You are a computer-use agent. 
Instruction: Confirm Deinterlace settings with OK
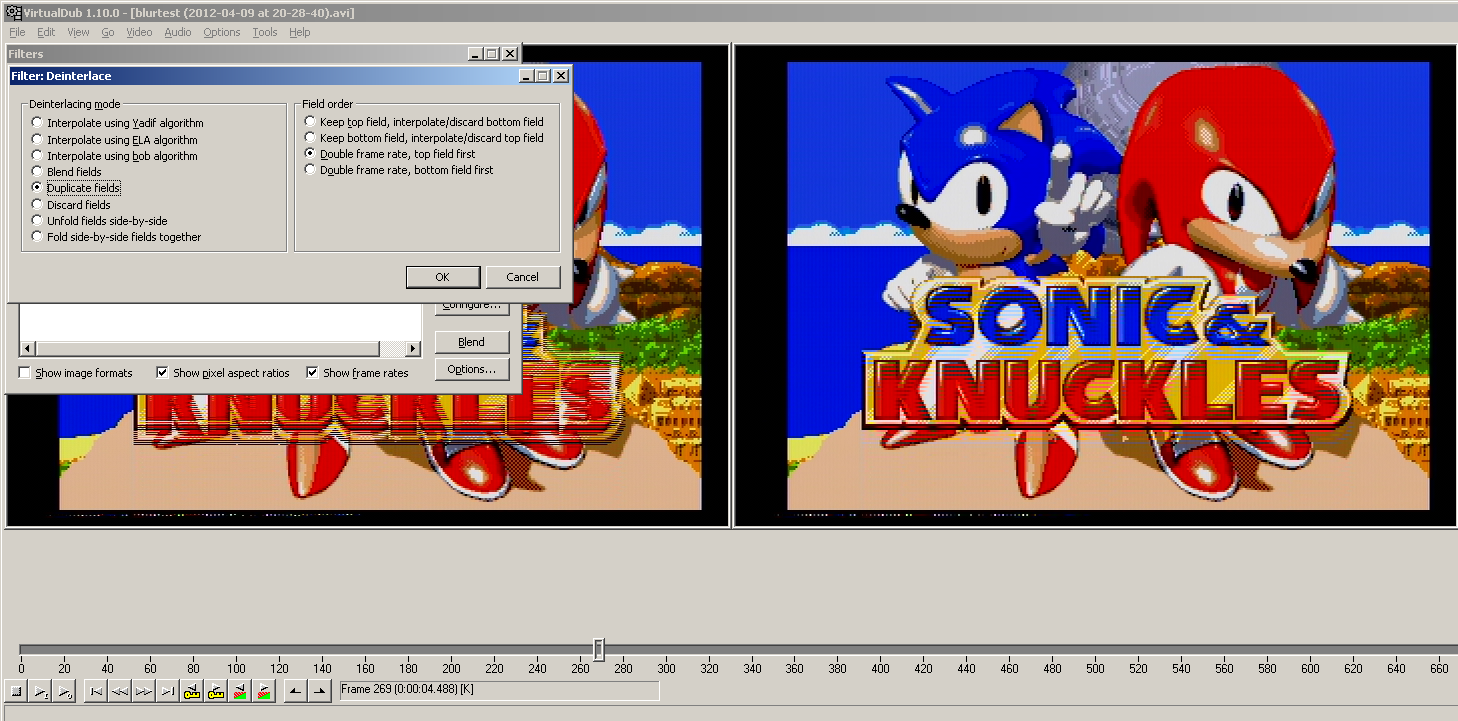click(443, 277)
